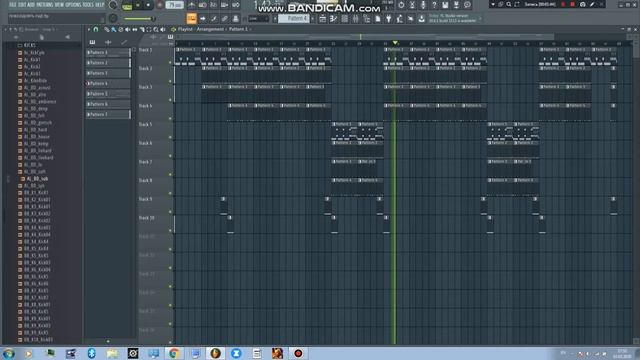This screenshot has width=640, height=360.
Task: Open the OPTIONS menu
Action: 73,5
